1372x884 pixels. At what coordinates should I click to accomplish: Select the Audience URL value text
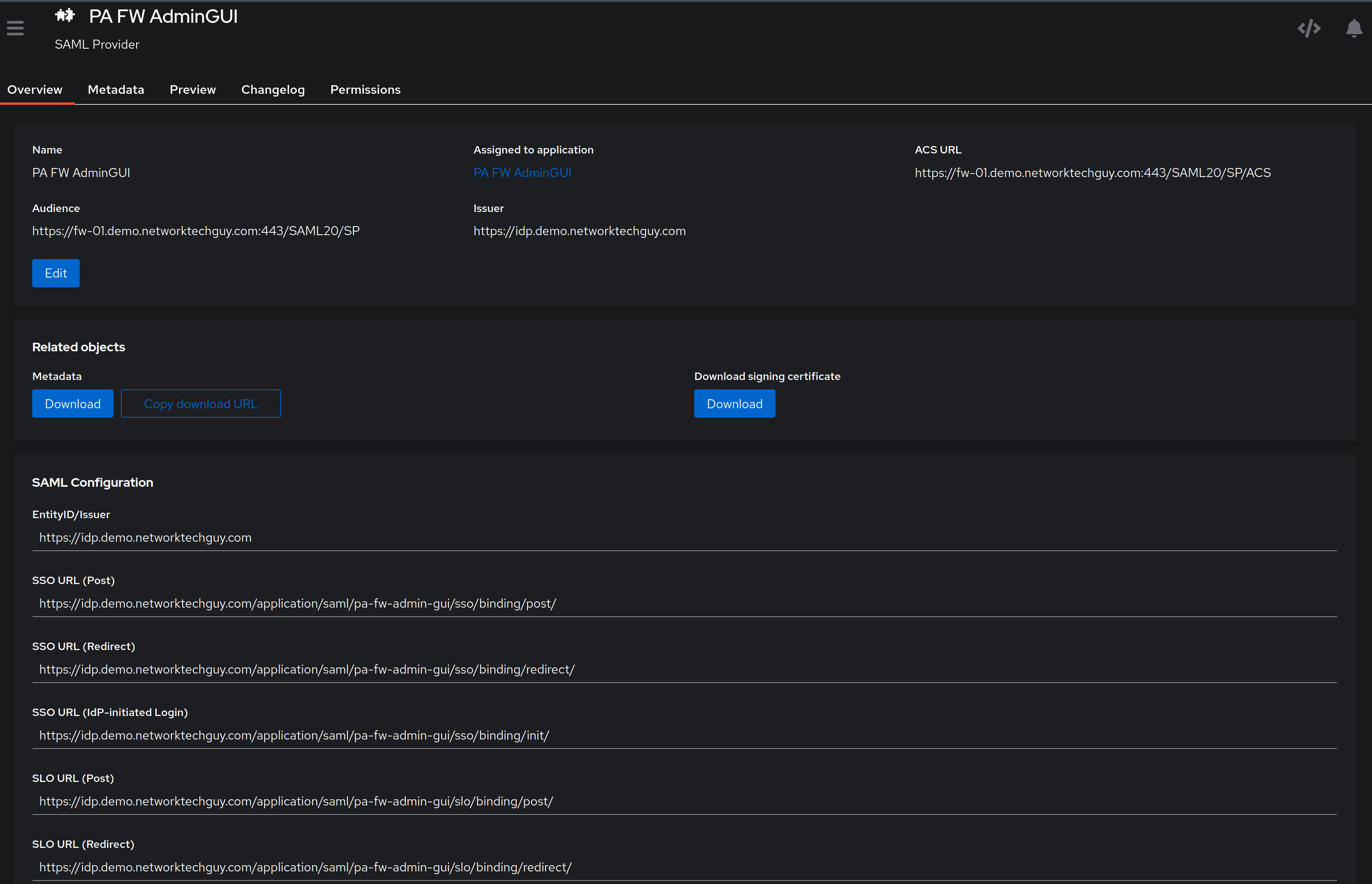tap(196, 231)
